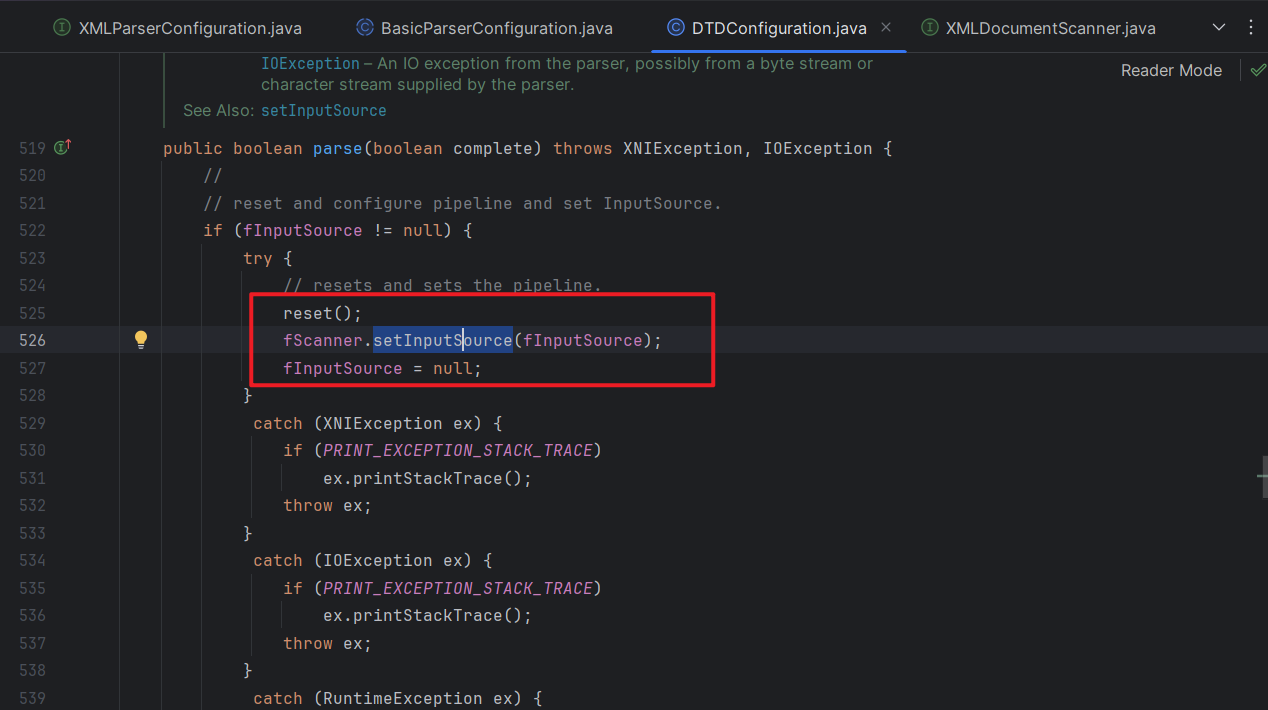This screenshot has height=710, width=1268.
Task: Click the IOException link in the documentation
Action: point(310,64)
